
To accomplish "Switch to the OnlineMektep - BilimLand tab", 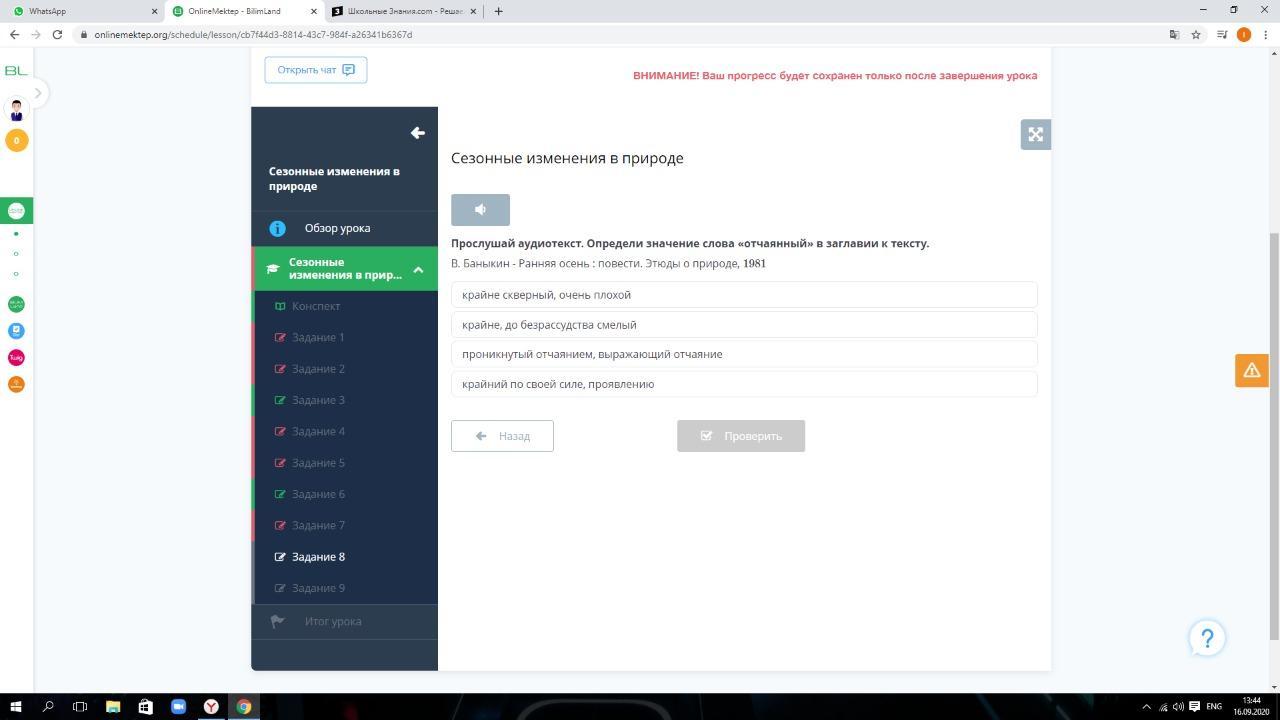I will [x=240, y=11].
